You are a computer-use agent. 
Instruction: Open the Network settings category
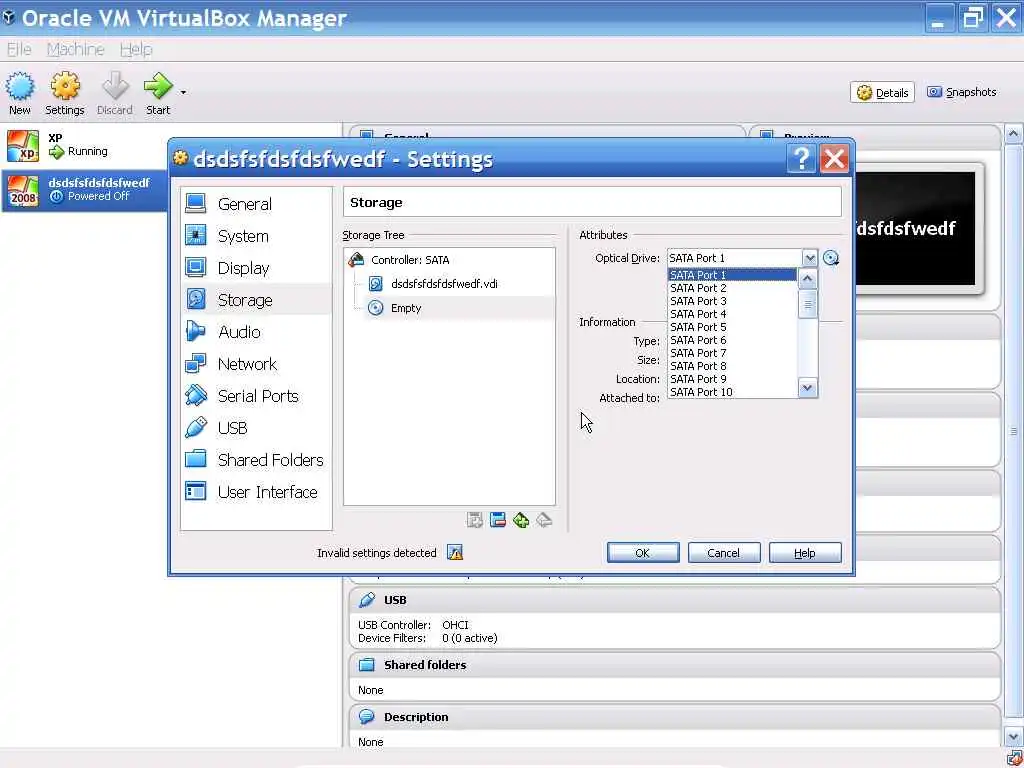point(256,364)
